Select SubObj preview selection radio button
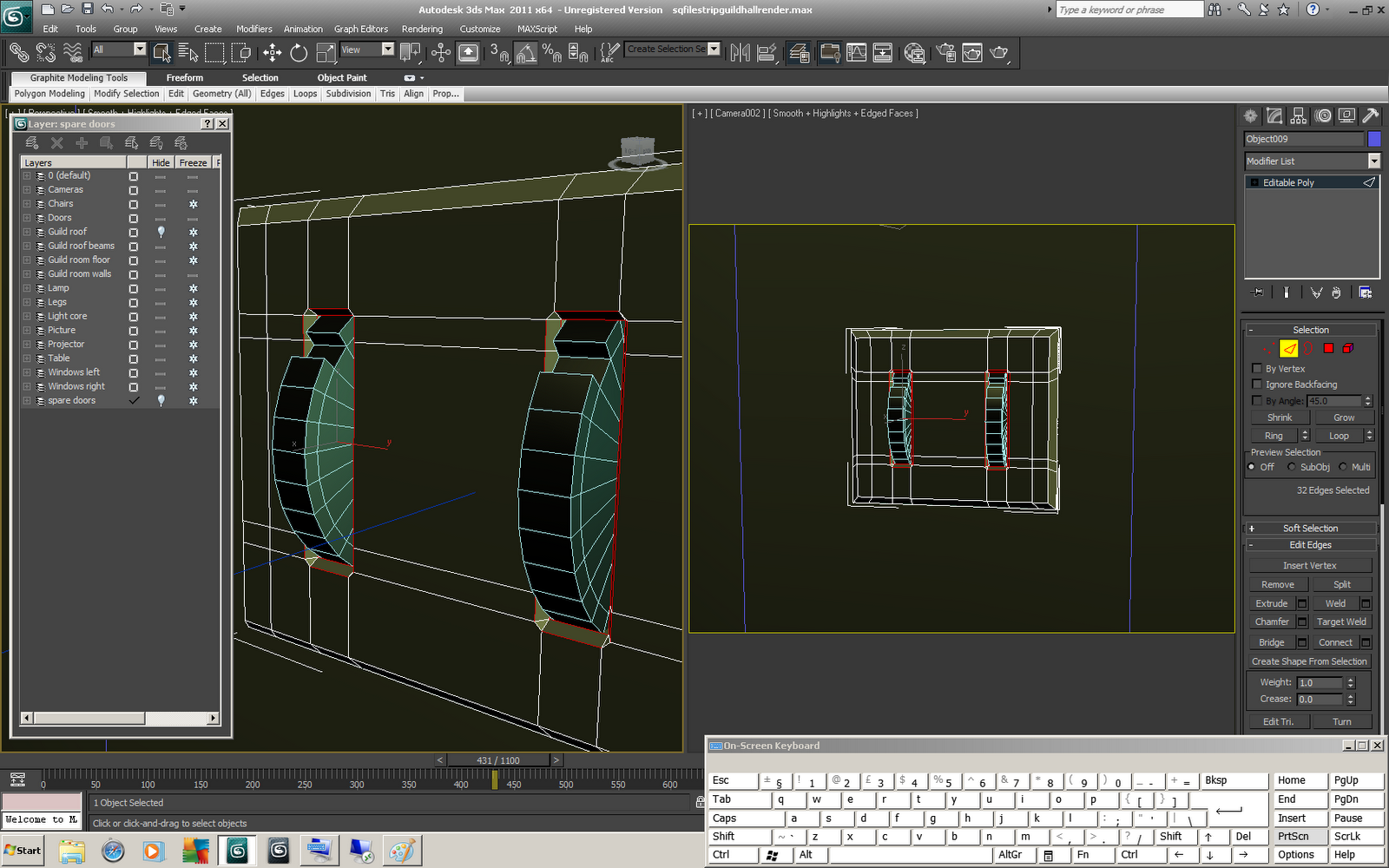 point(1292,467)
